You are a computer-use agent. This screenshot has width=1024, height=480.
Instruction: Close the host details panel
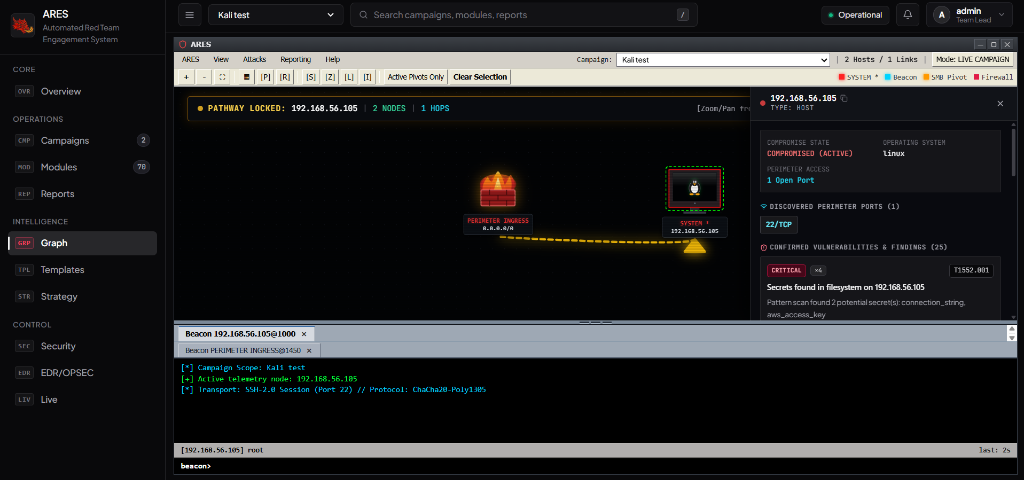tap(1000, 103)
